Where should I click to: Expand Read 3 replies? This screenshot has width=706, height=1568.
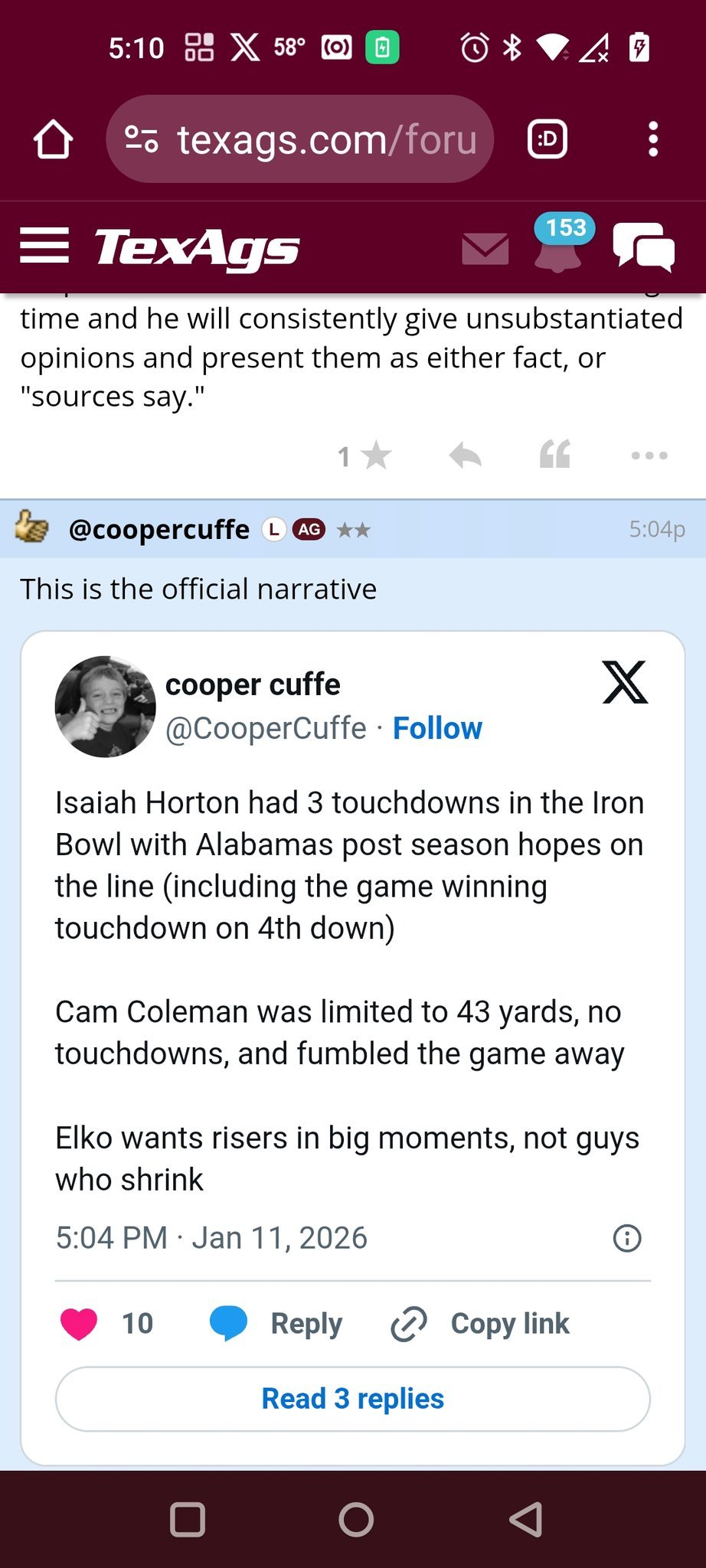[x=353, y=1399]
